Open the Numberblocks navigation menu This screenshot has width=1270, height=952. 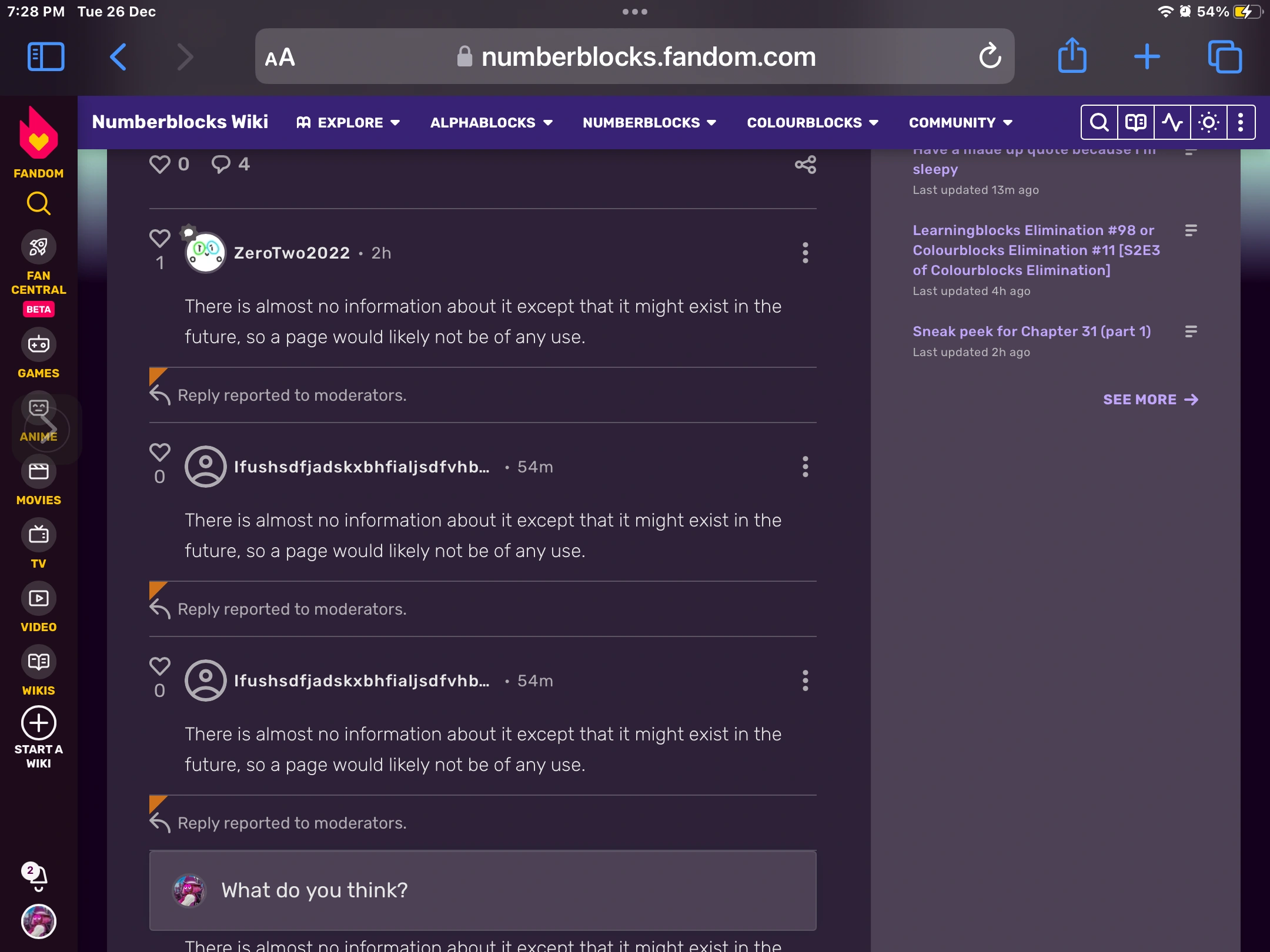649,122
